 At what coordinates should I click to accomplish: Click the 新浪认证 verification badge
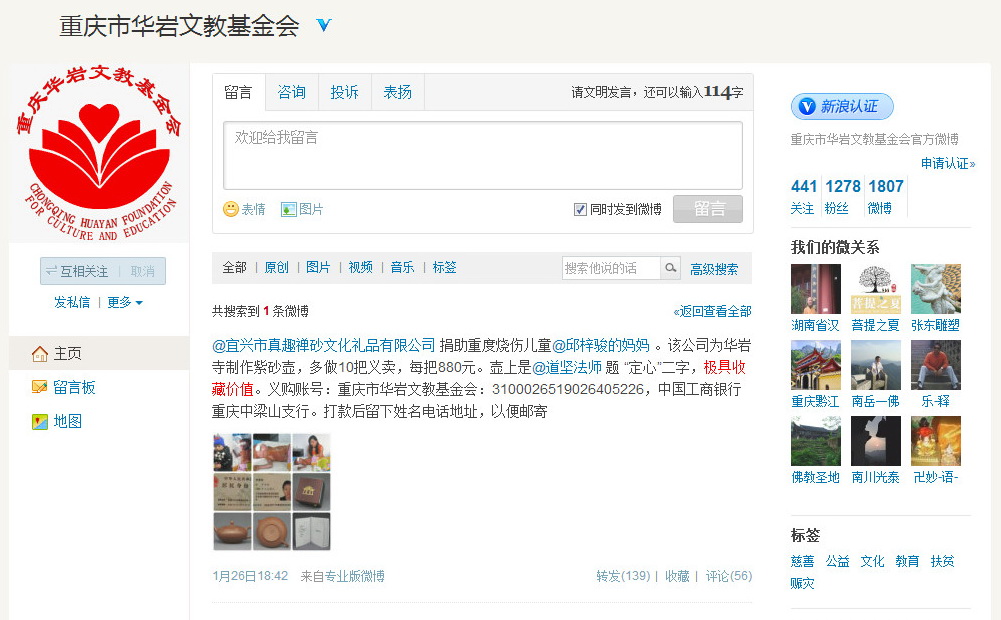pos(841,107)
